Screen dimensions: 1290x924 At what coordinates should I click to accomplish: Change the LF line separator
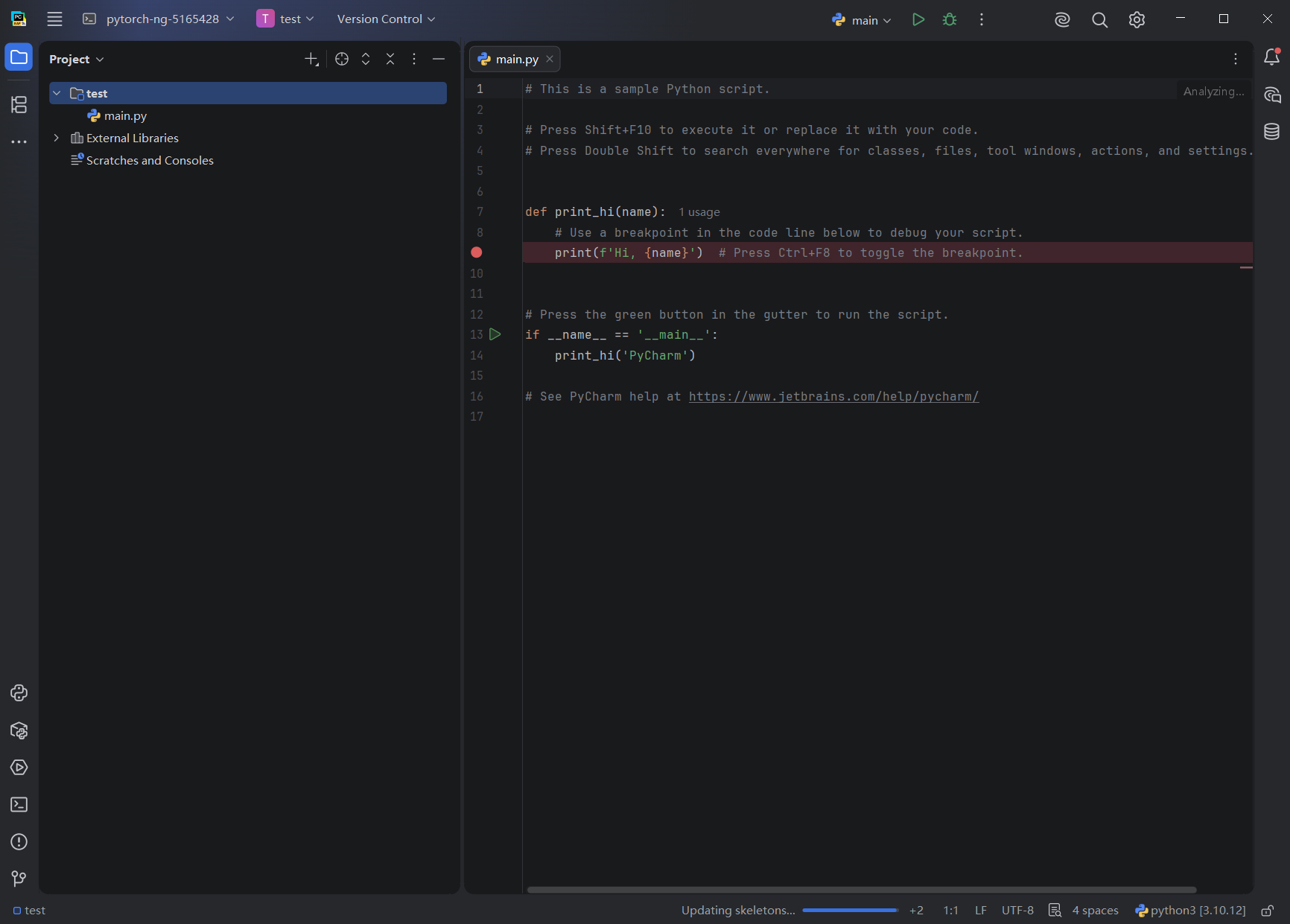[981, 911]
